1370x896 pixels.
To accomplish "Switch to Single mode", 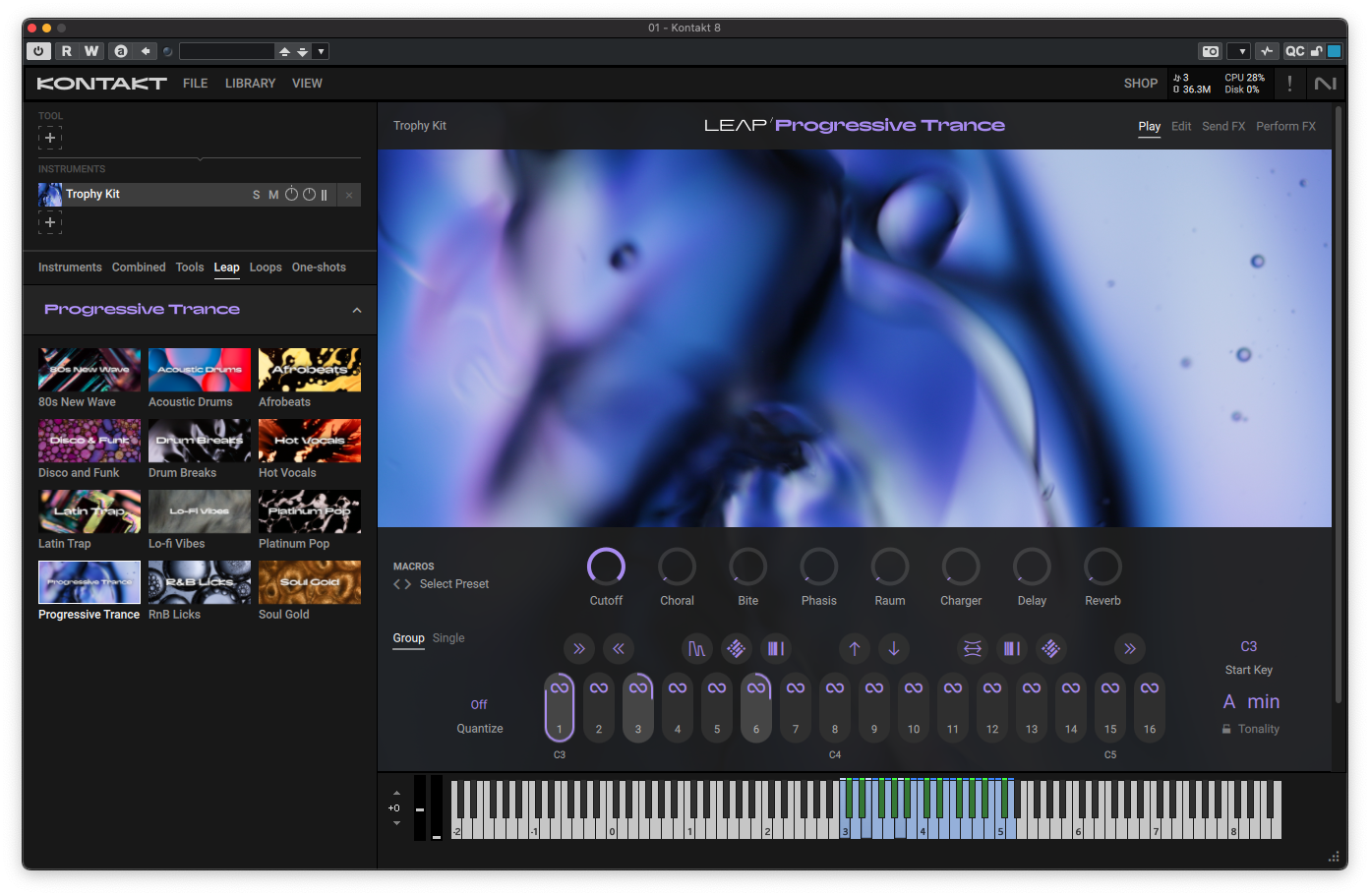I will click(448, 638).
